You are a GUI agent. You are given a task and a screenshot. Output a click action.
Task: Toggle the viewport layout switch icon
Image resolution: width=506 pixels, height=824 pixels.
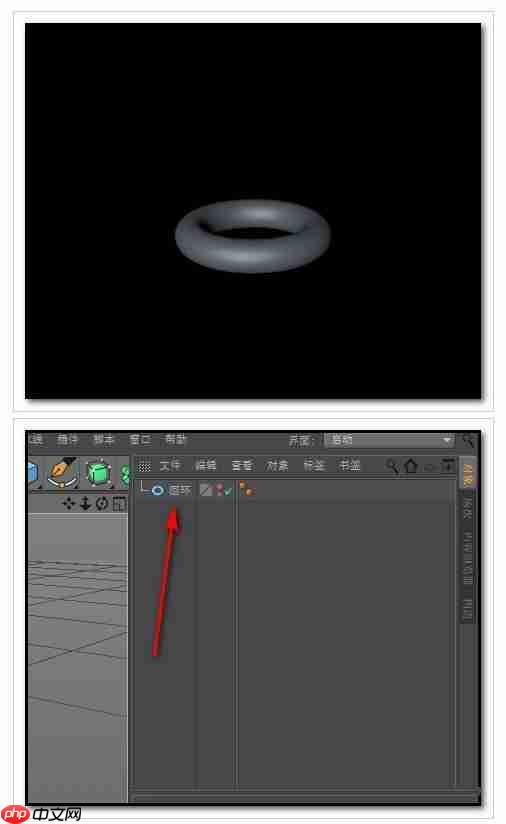tap(119, 503)
